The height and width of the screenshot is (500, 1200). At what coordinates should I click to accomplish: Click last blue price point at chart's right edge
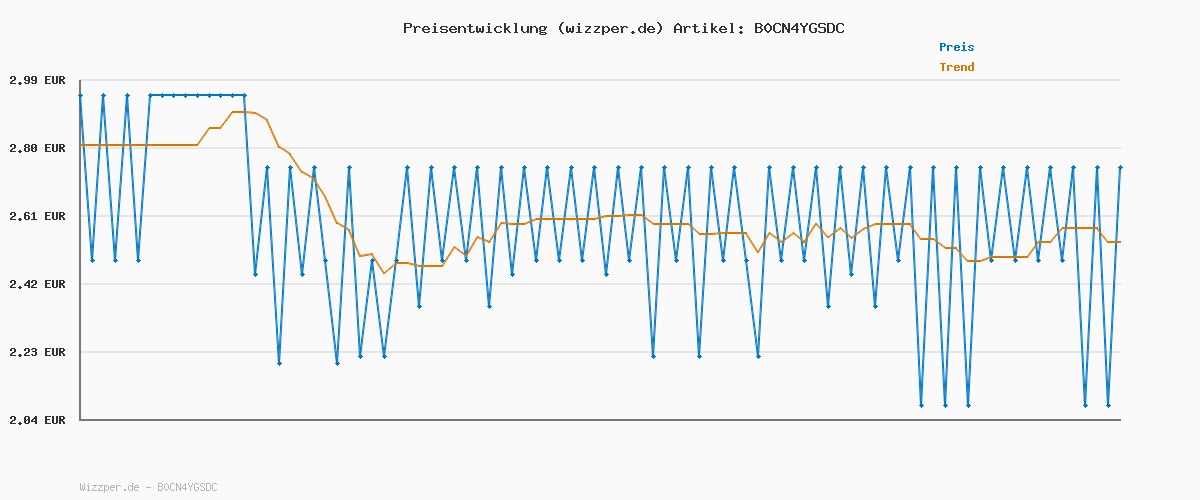pos(1120,167)
